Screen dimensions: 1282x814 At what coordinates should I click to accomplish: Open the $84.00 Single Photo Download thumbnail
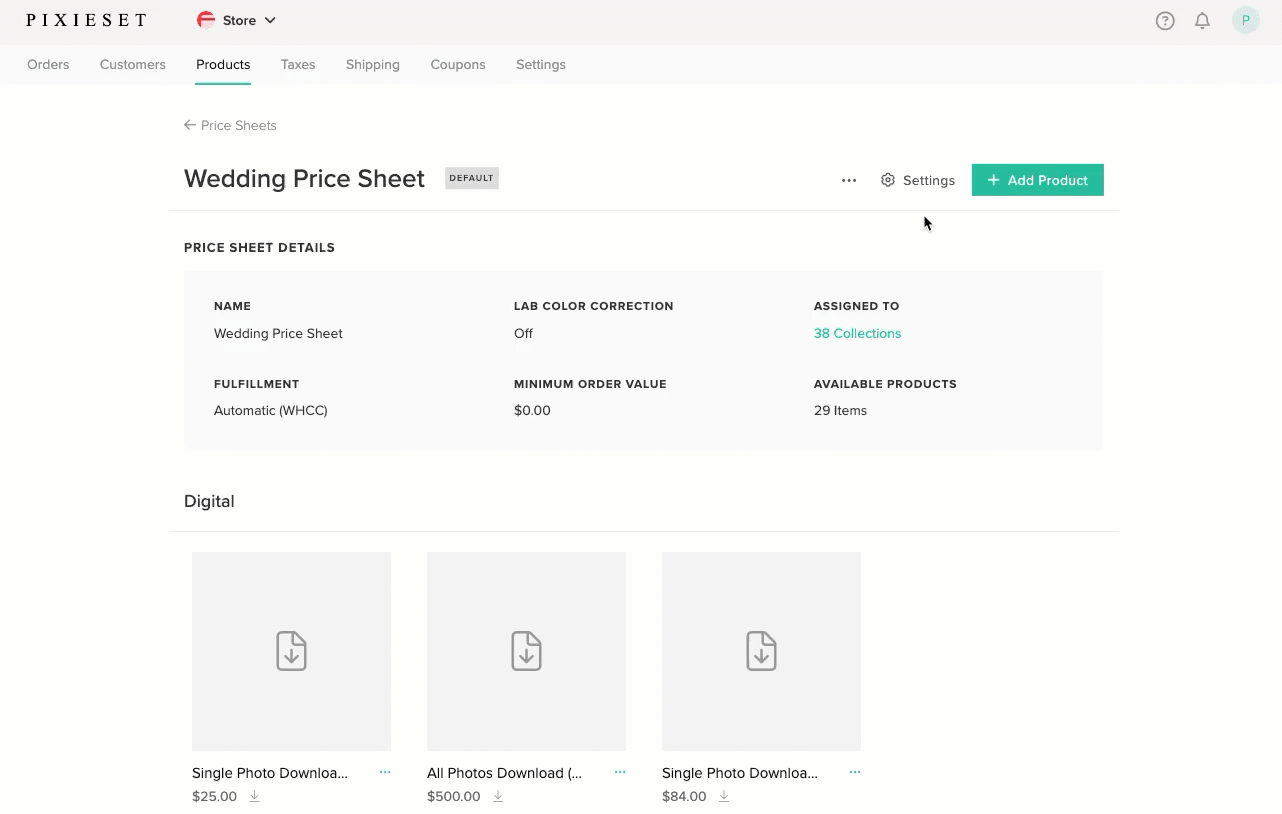click(761, 651)
